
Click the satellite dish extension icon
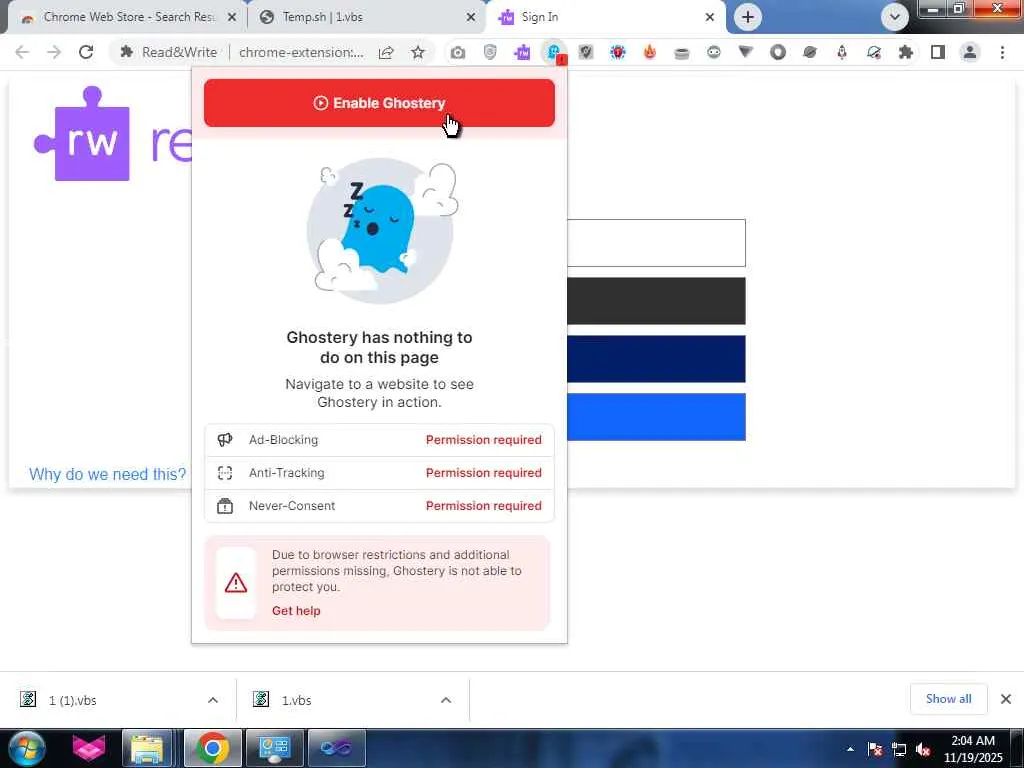point(874,52)
